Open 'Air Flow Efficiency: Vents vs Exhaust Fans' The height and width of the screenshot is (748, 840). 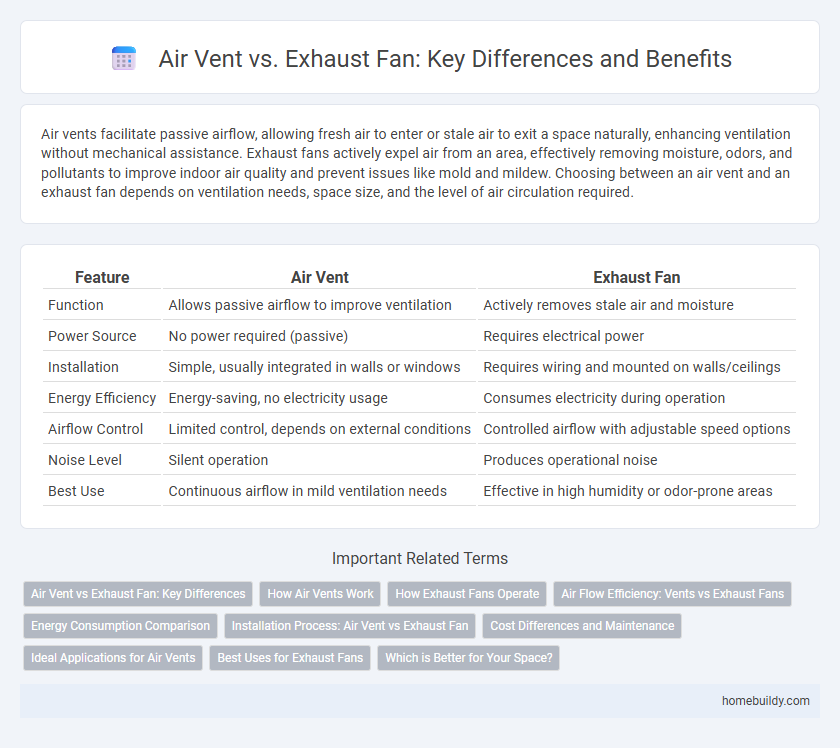pyautogui.click(x=672, y=594)
